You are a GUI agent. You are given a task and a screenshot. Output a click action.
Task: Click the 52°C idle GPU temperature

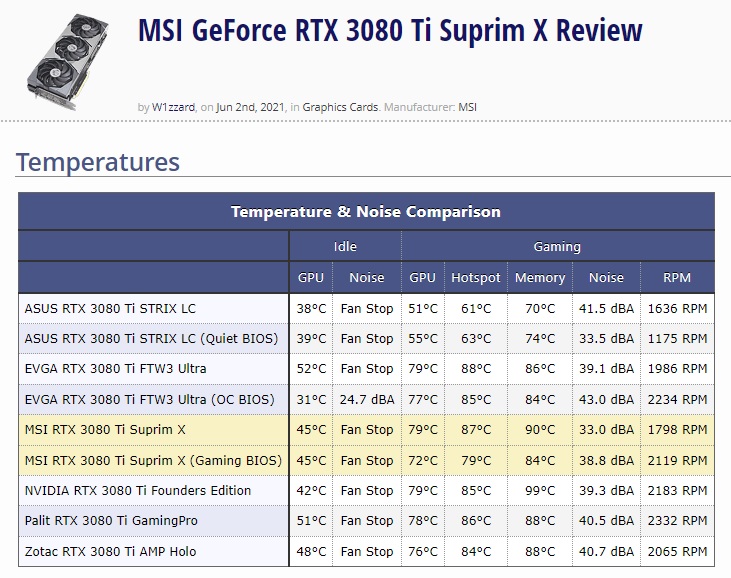tap(311, 369)
